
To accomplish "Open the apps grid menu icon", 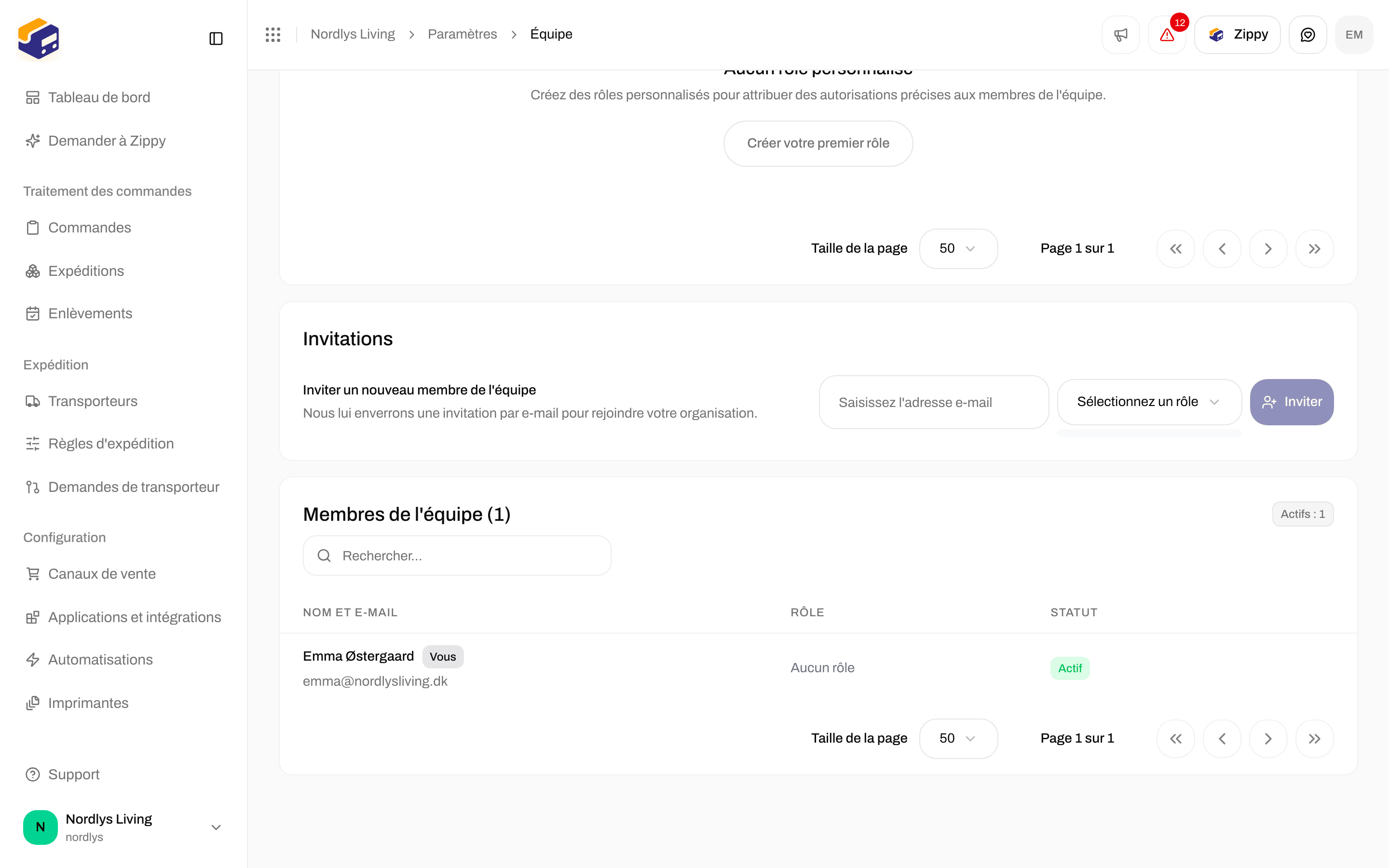I will [273, 34].
